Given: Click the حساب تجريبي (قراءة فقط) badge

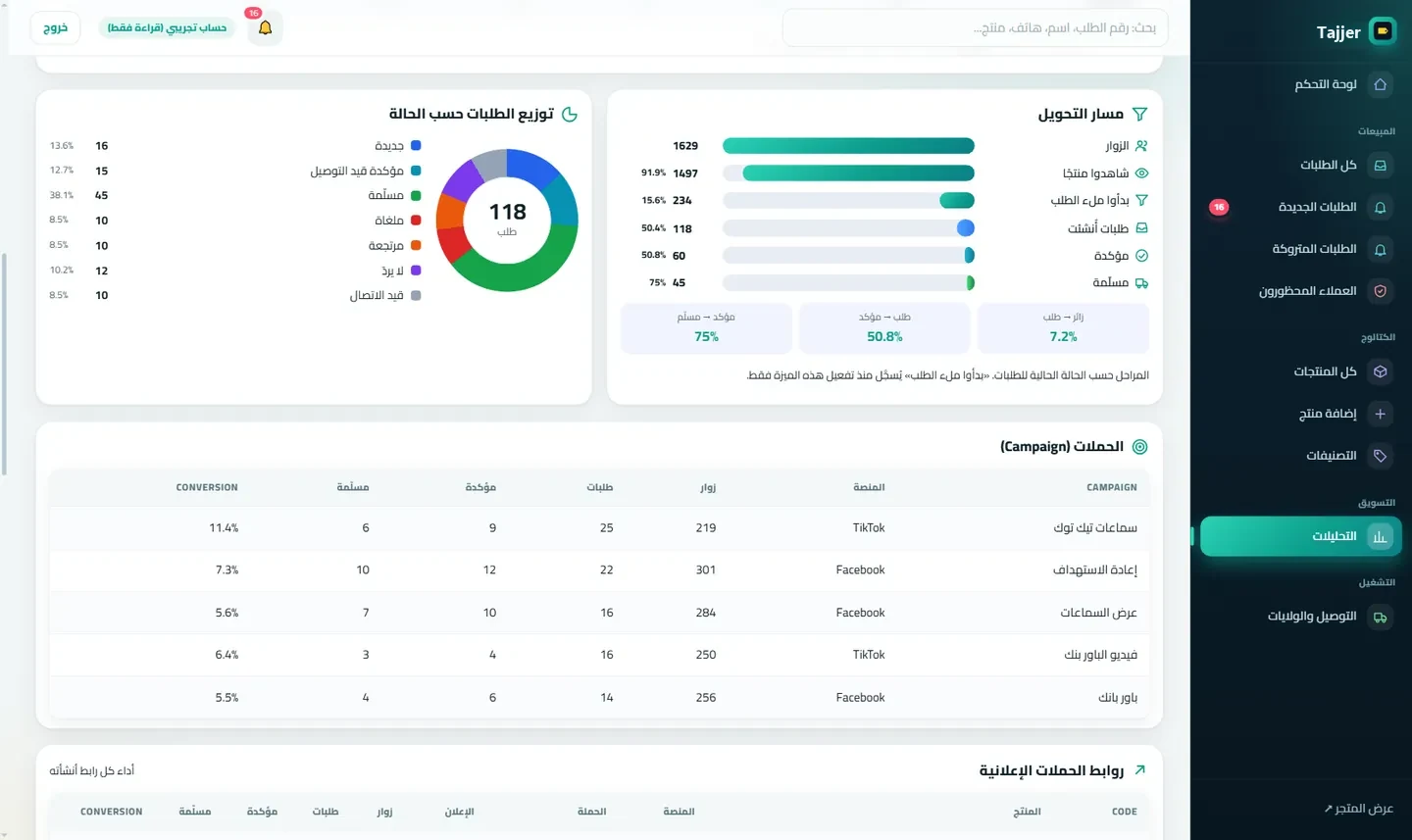Looking at the screenshot, I should pyautogui.click(x=168, y=27).
